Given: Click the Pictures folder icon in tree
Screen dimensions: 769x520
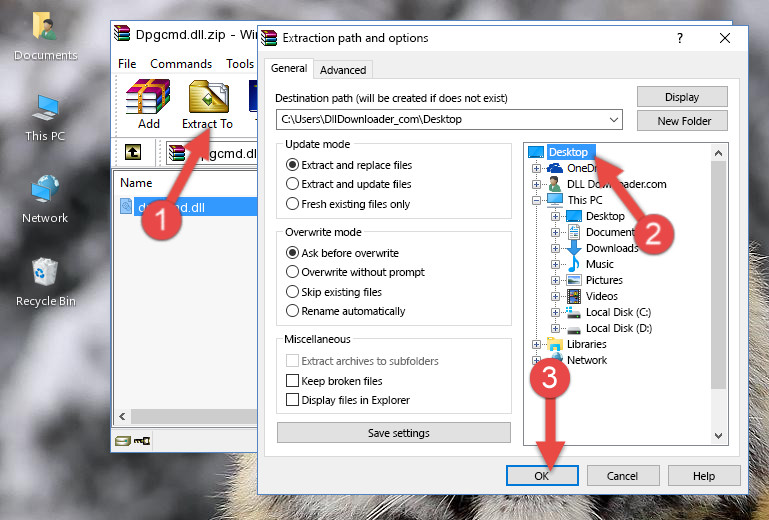Looking at the screenshot, I should pos(573,280).
